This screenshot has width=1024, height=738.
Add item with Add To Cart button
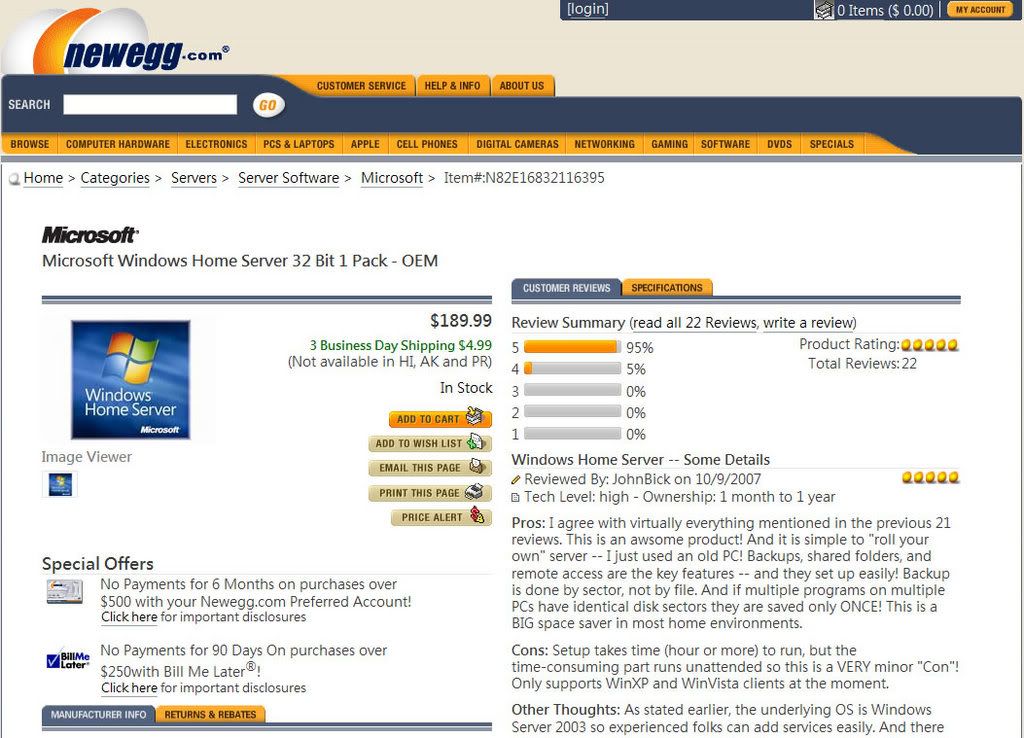coord(440,419)
